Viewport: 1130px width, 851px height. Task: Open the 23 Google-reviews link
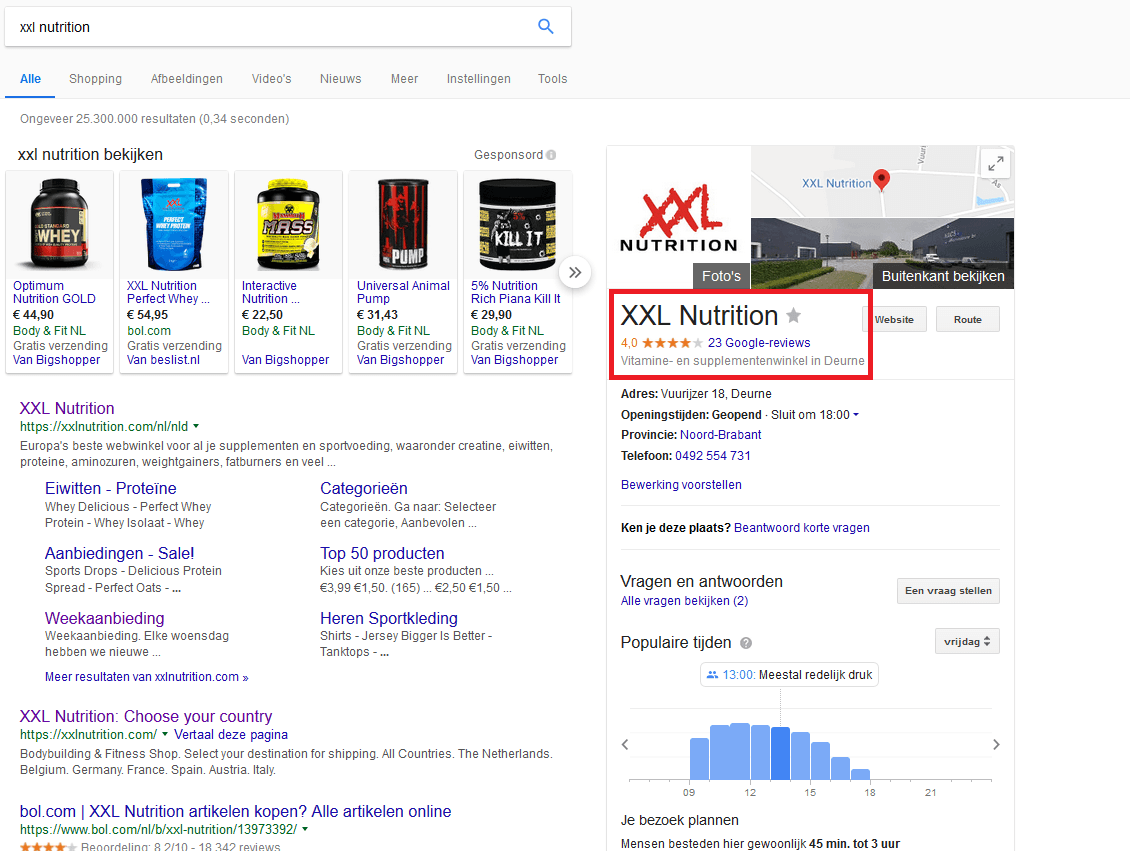coord(759,343)
